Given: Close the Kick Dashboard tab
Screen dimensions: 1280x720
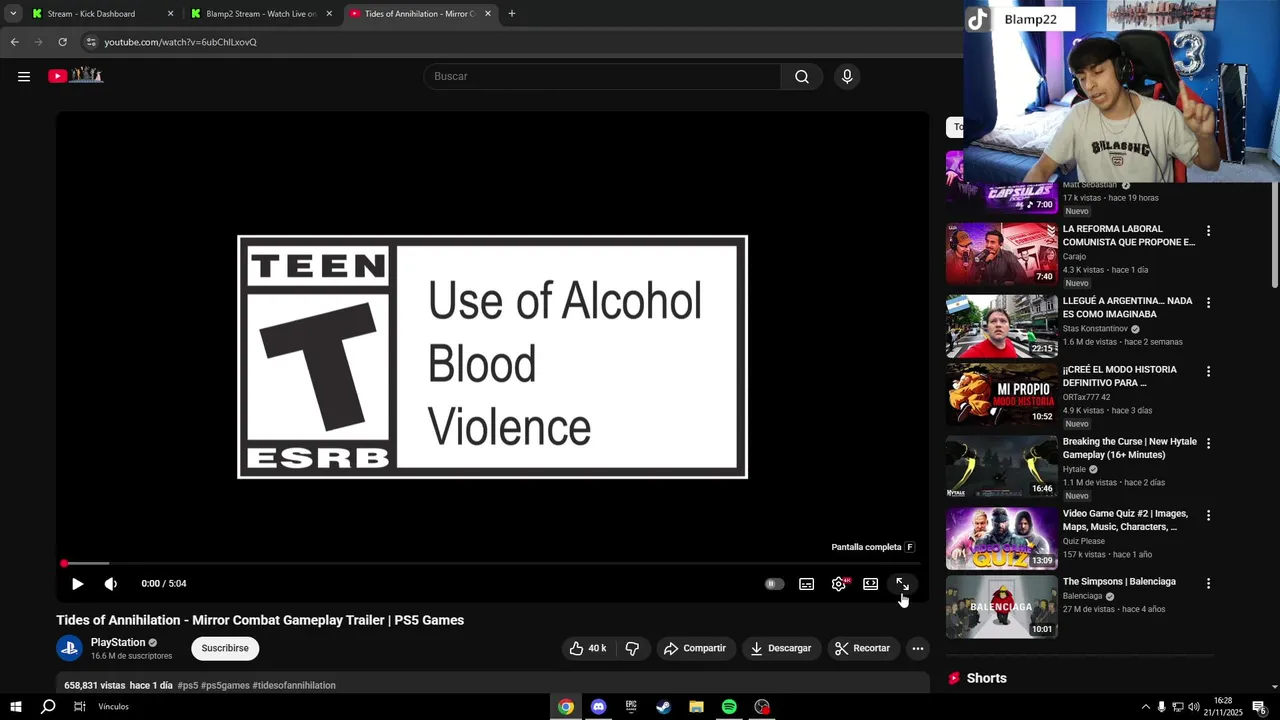Looking at the screenshot, I should coord(170,14).
